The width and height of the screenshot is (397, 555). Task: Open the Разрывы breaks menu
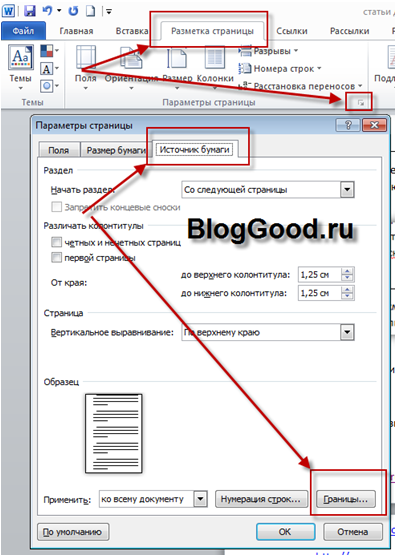[269, 51]
